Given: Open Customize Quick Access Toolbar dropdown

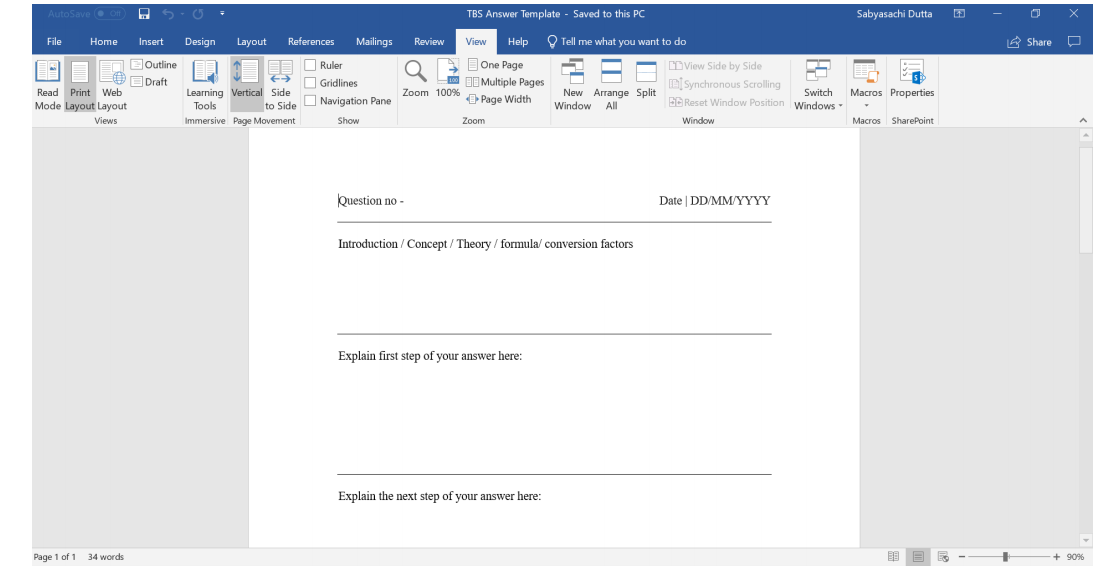Looking at the screenshot, I should click(222, 13).
